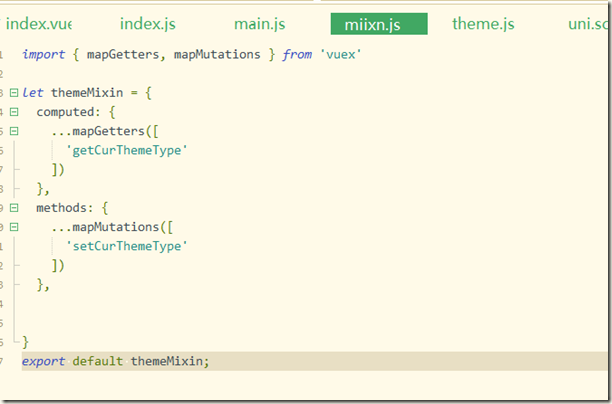Fold the mapMutations array block
This screenshot has height=404, width=612.
[14, 226]
